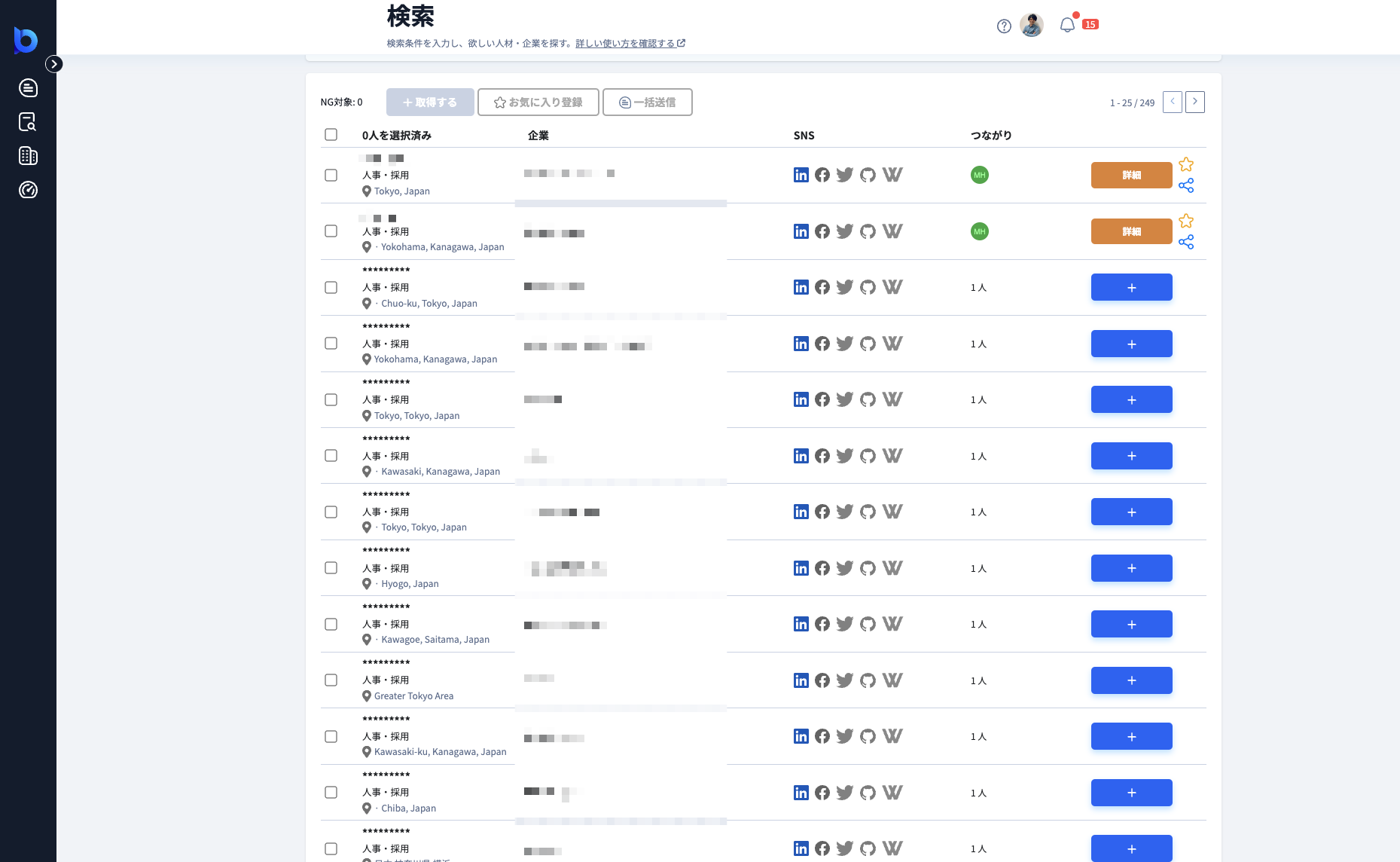The height and width of the screenshot is (862, 1400).
Task: Open the companies section in the left sidebar
Action: tap(28, 156)
